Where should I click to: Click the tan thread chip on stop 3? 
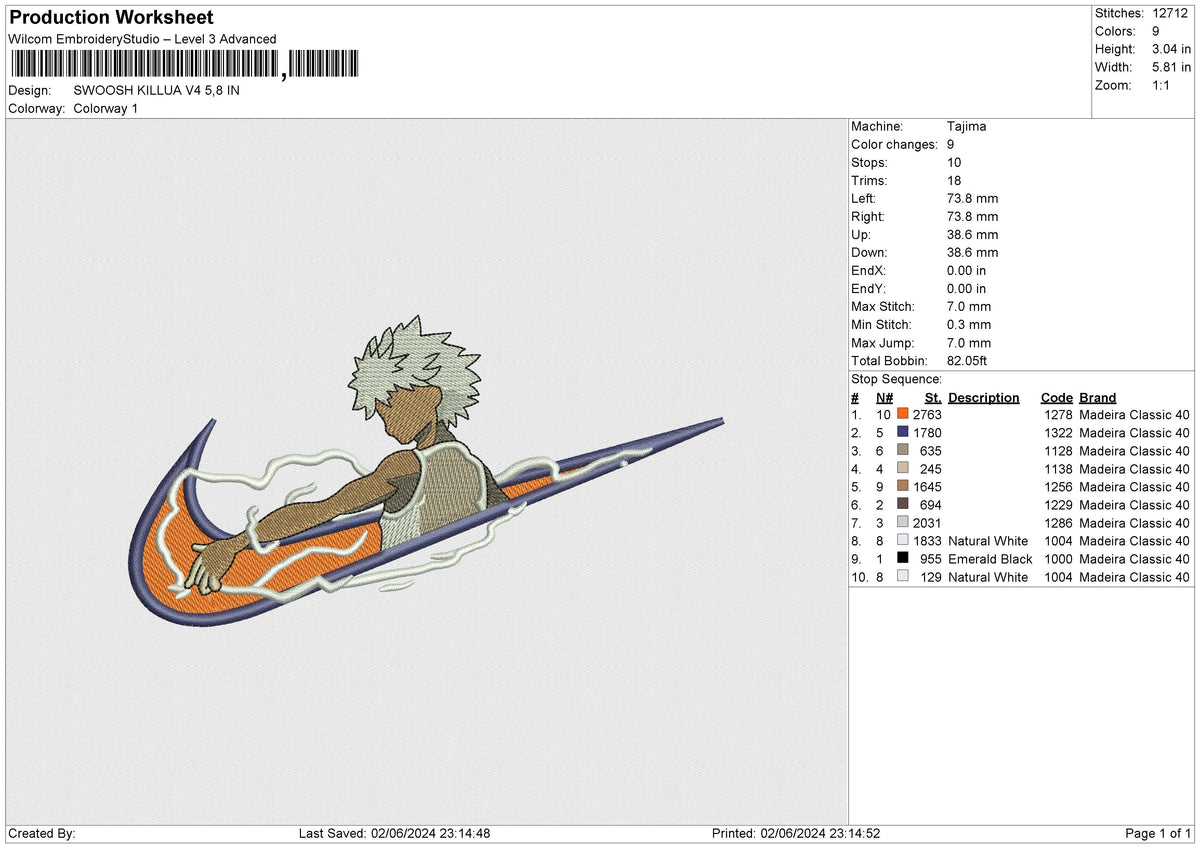[x=903, y=451]
